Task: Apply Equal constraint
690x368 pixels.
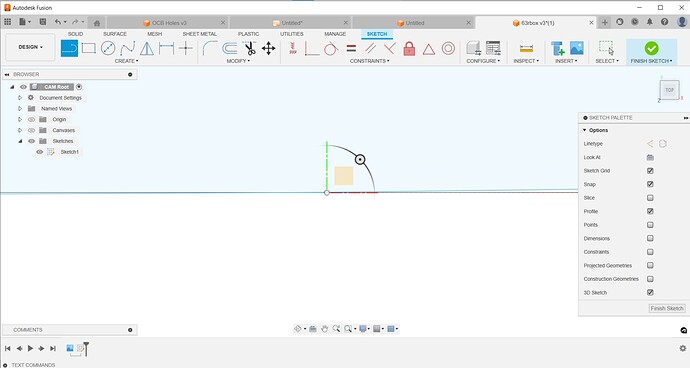Action: click(351, 48)
